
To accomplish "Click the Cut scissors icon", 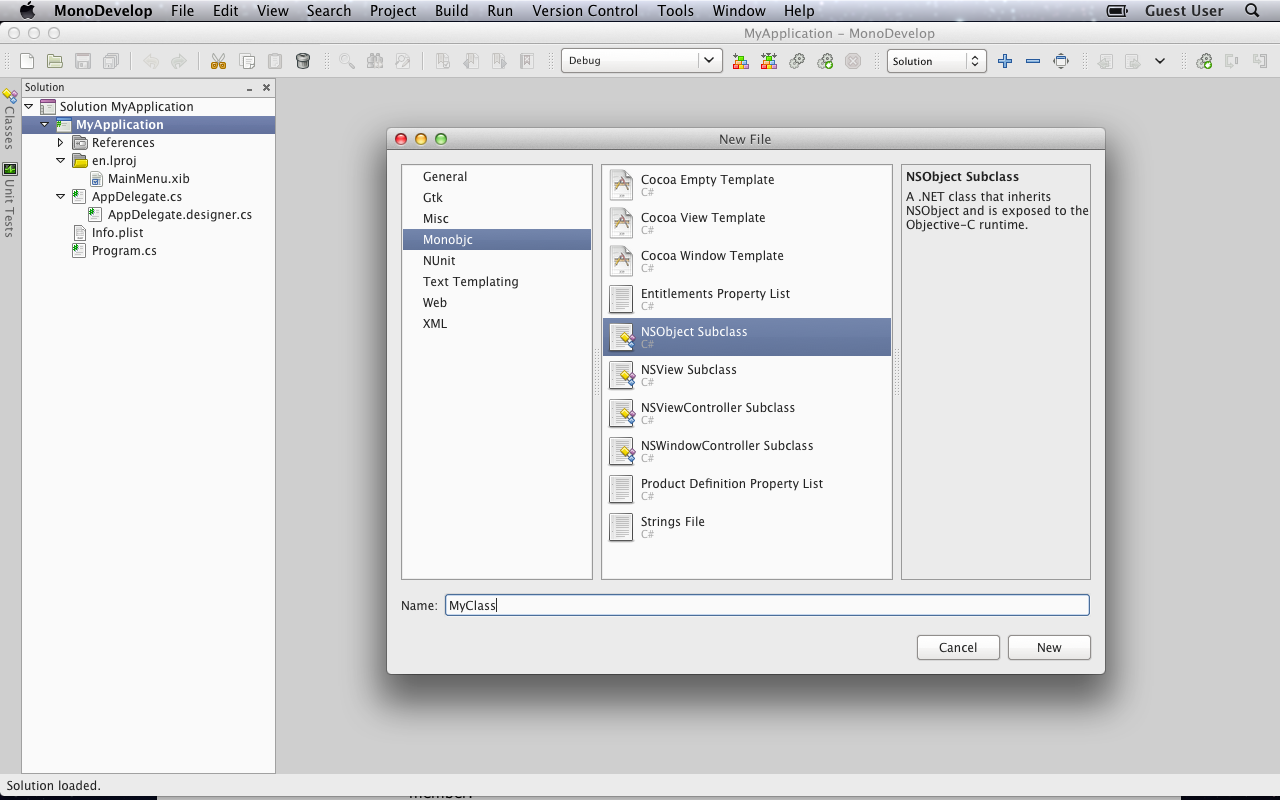I will [x=218, y=61].
